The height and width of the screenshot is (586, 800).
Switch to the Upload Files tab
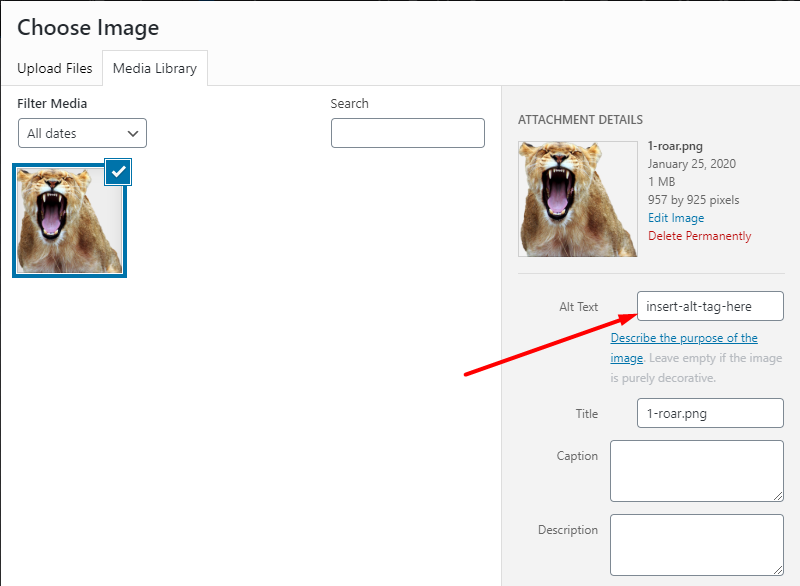pos(55,68)
